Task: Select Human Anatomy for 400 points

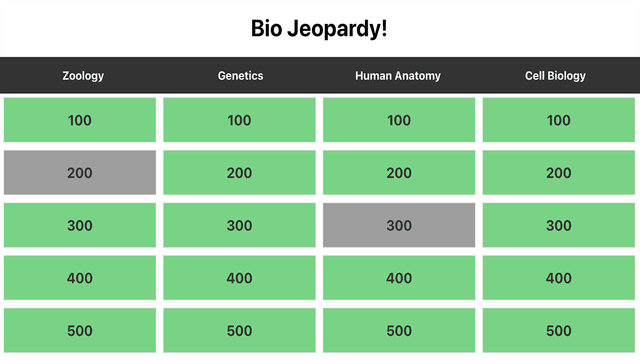Action: click(x=399, y=278)
